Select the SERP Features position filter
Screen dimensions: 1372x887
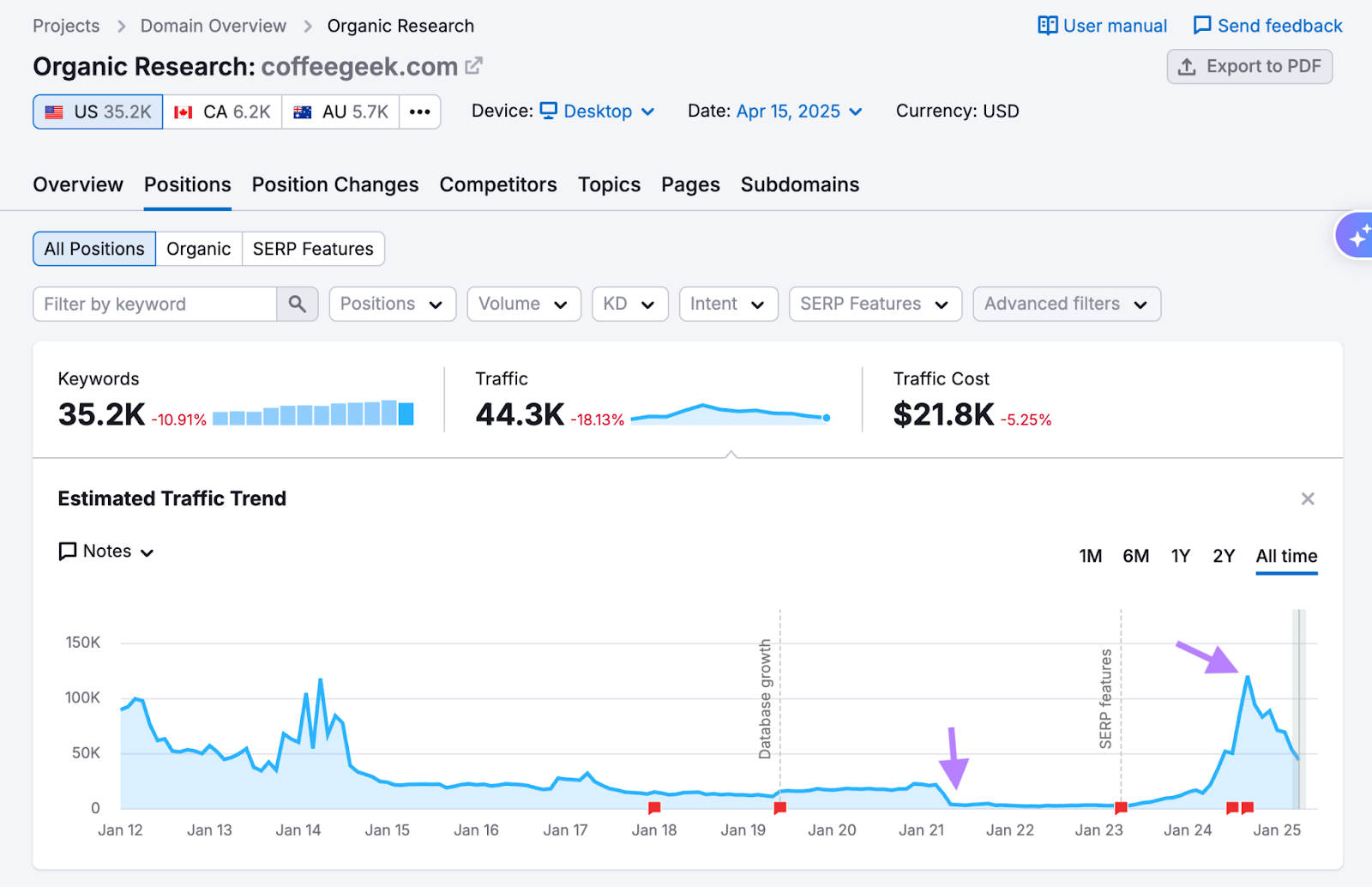click(313, 249)
